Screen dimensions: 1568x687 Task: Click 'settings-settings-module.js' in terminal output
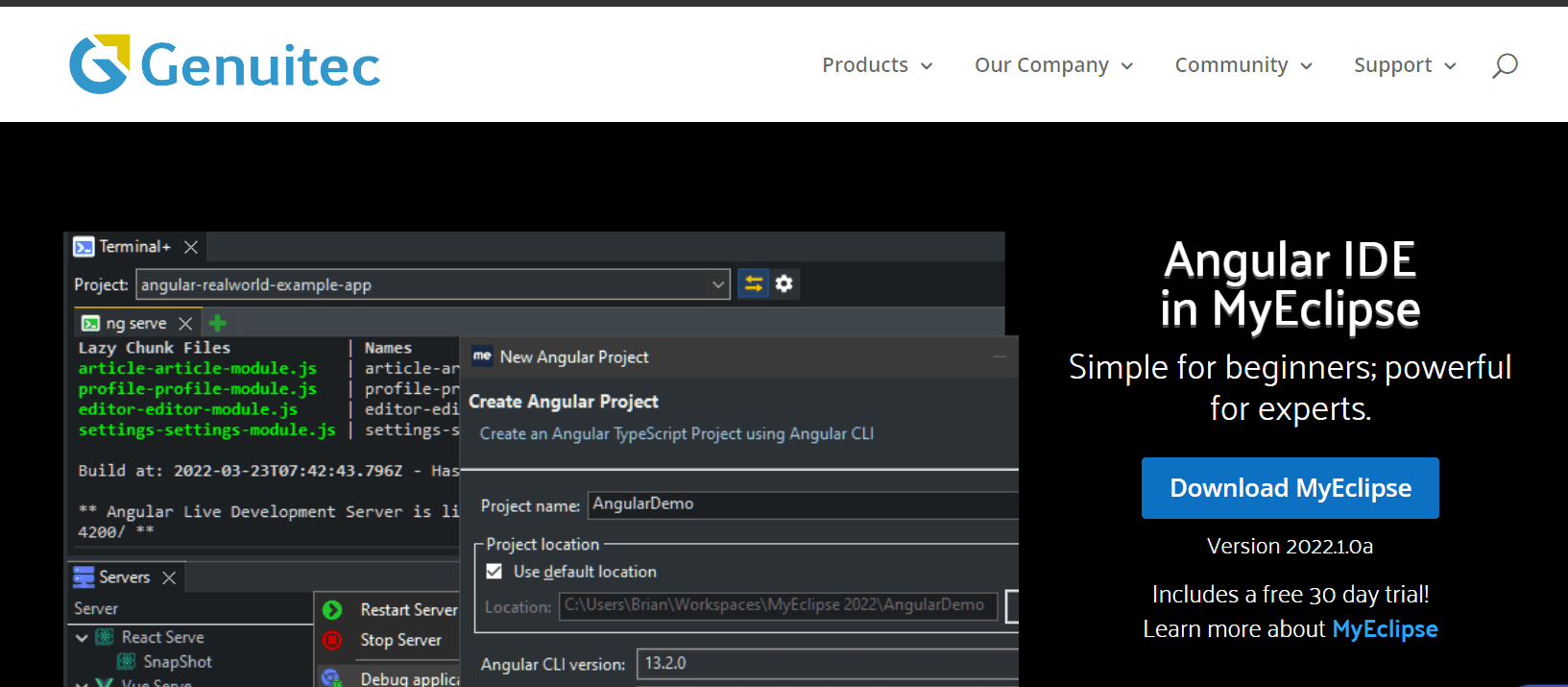pos(207,429)
